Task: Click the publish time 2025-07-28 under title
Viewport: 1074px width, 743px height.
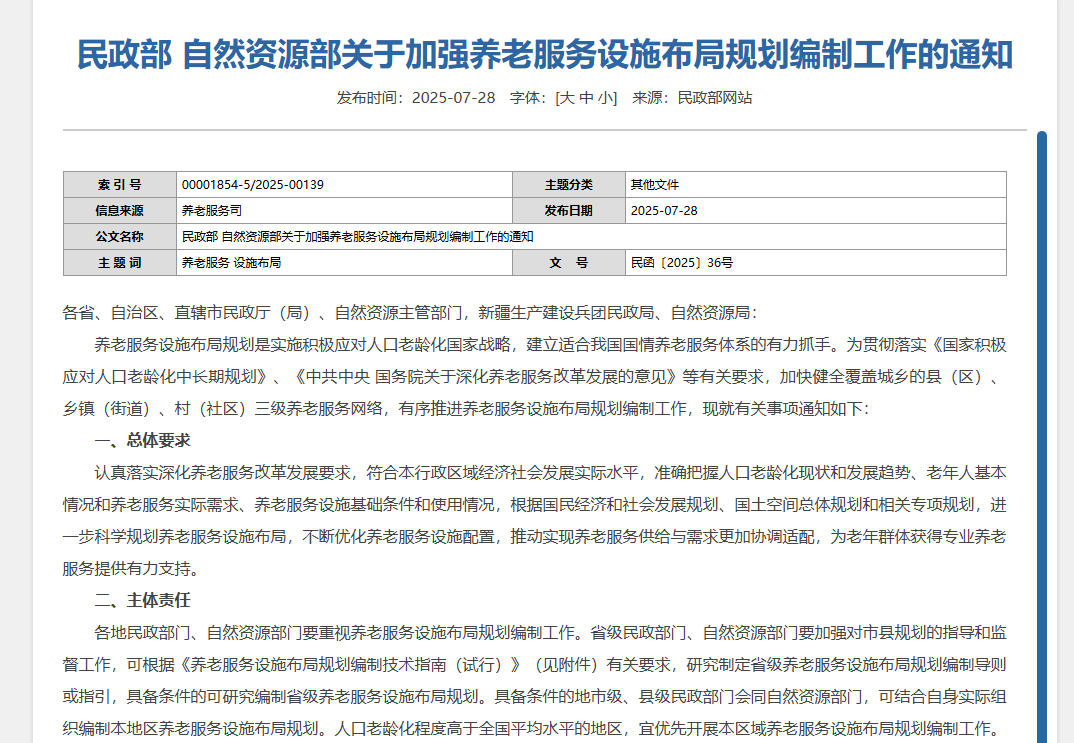Action: click(453, 98)
